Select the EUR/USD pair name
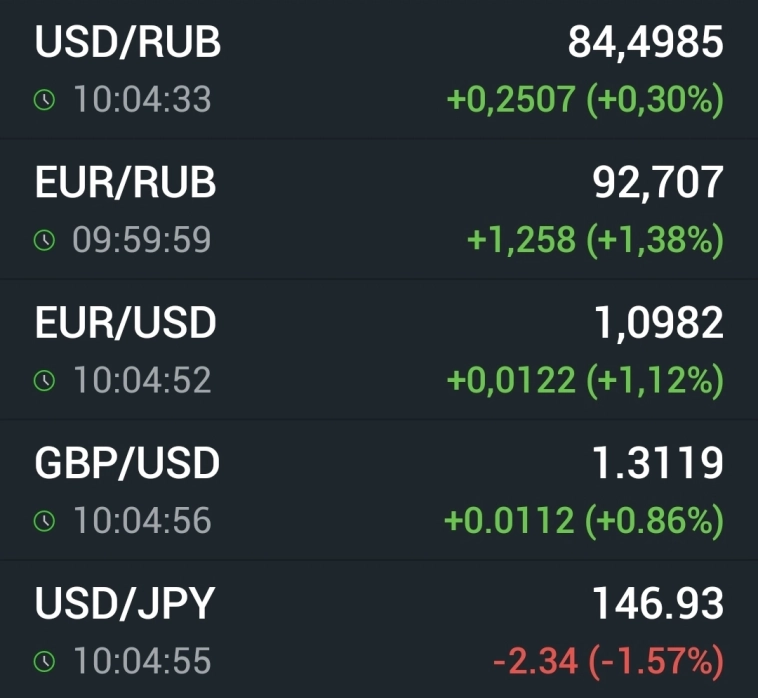The width and height of the screenshot is (758, 698). point(125,322)
